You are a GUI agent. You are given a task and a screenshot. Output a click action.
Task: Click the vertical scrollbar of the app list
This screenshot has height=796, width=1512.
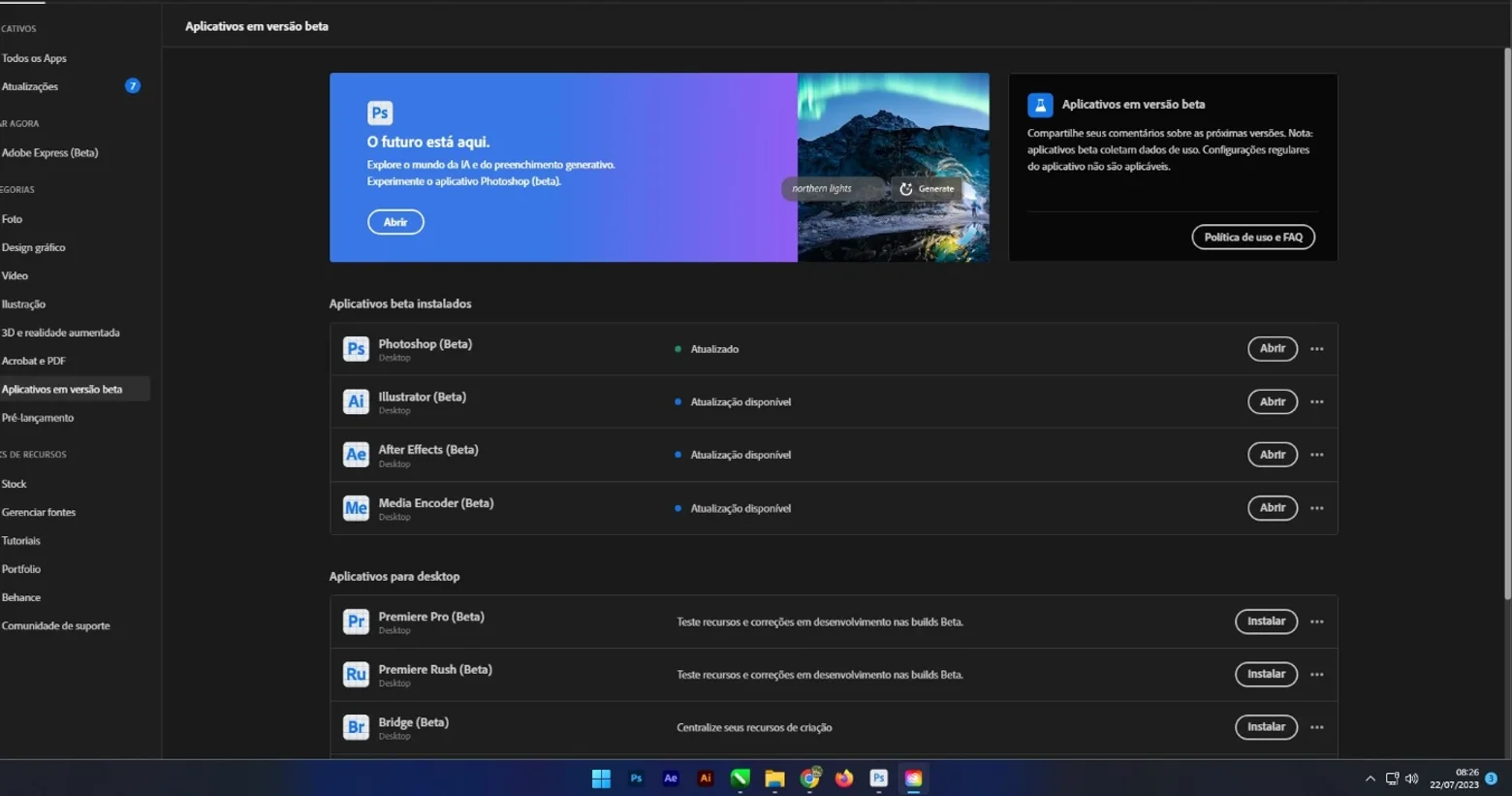(x=1507, y=325)
